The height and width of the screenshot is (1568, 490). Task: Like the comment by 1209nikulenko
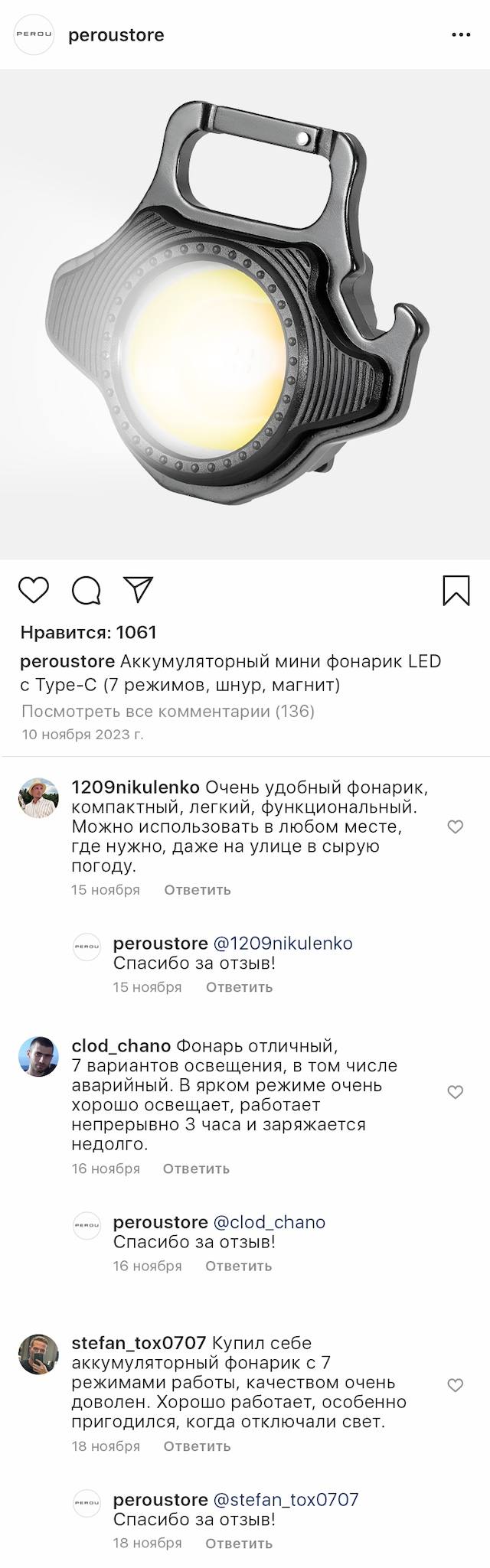tap(456, 826)
